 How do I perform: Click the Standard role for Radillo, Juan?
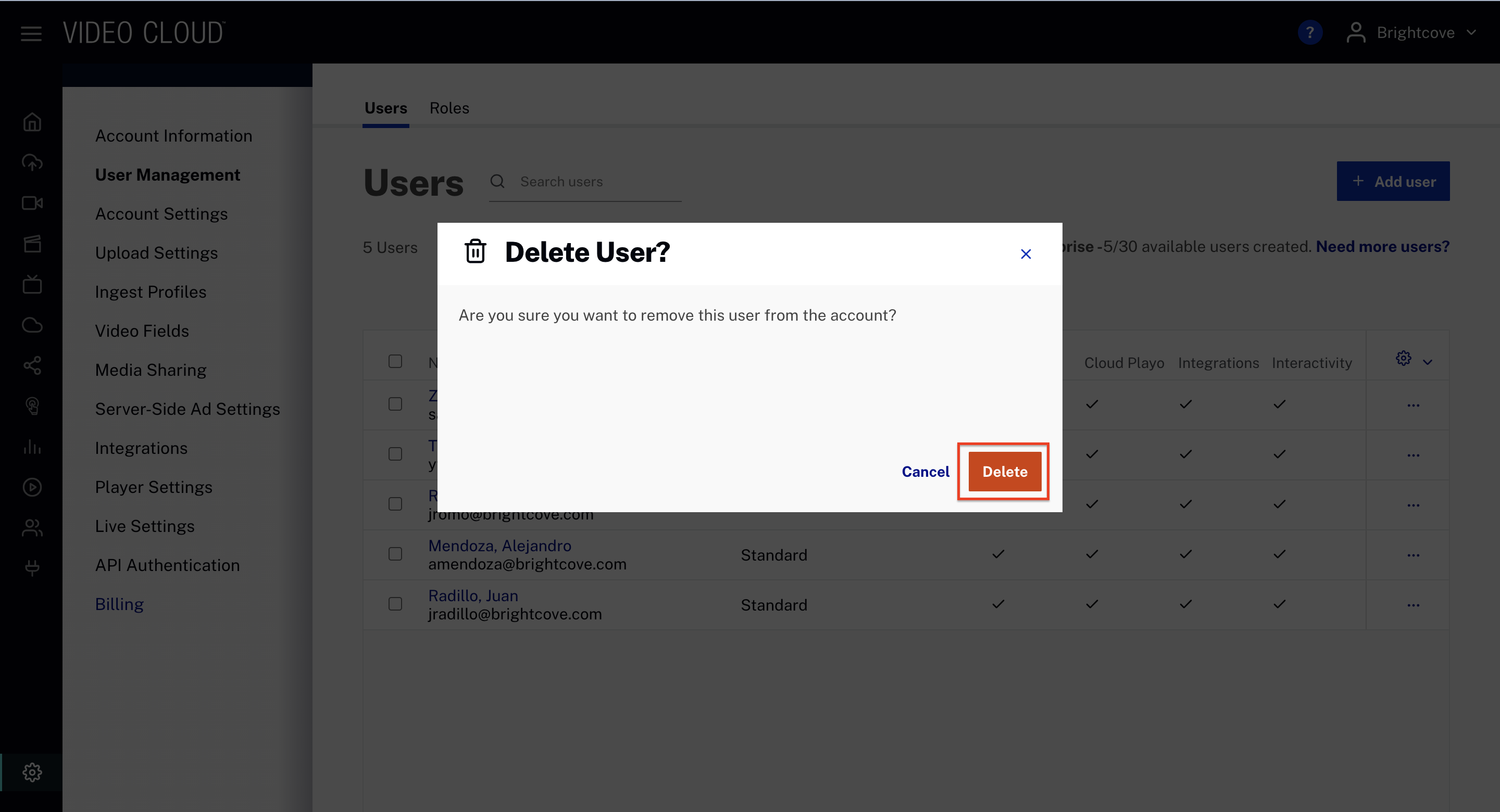774,605
